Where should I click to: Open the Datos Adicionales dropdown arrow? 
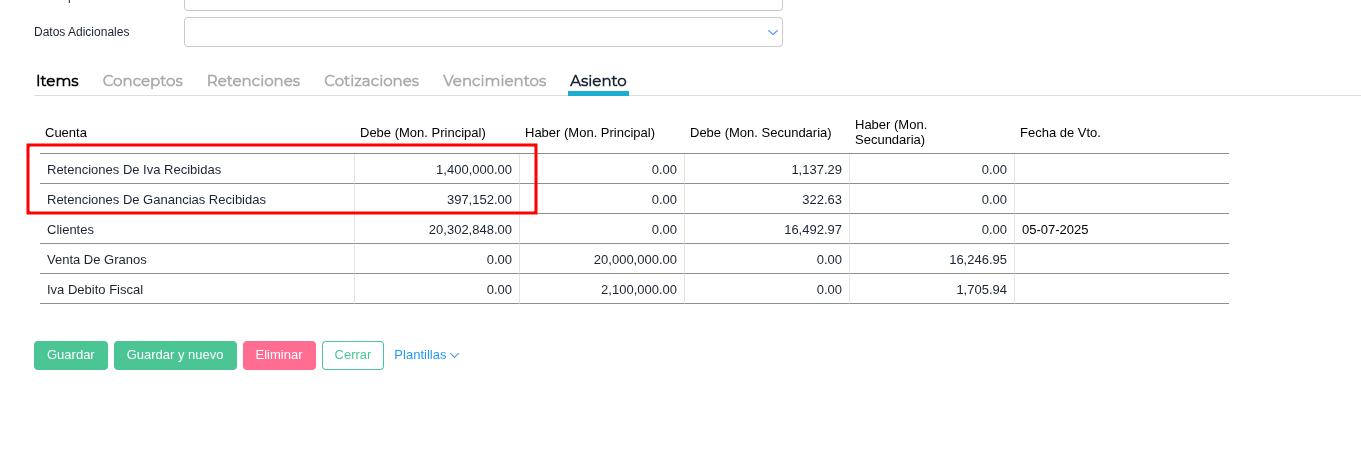coord(772,32)
